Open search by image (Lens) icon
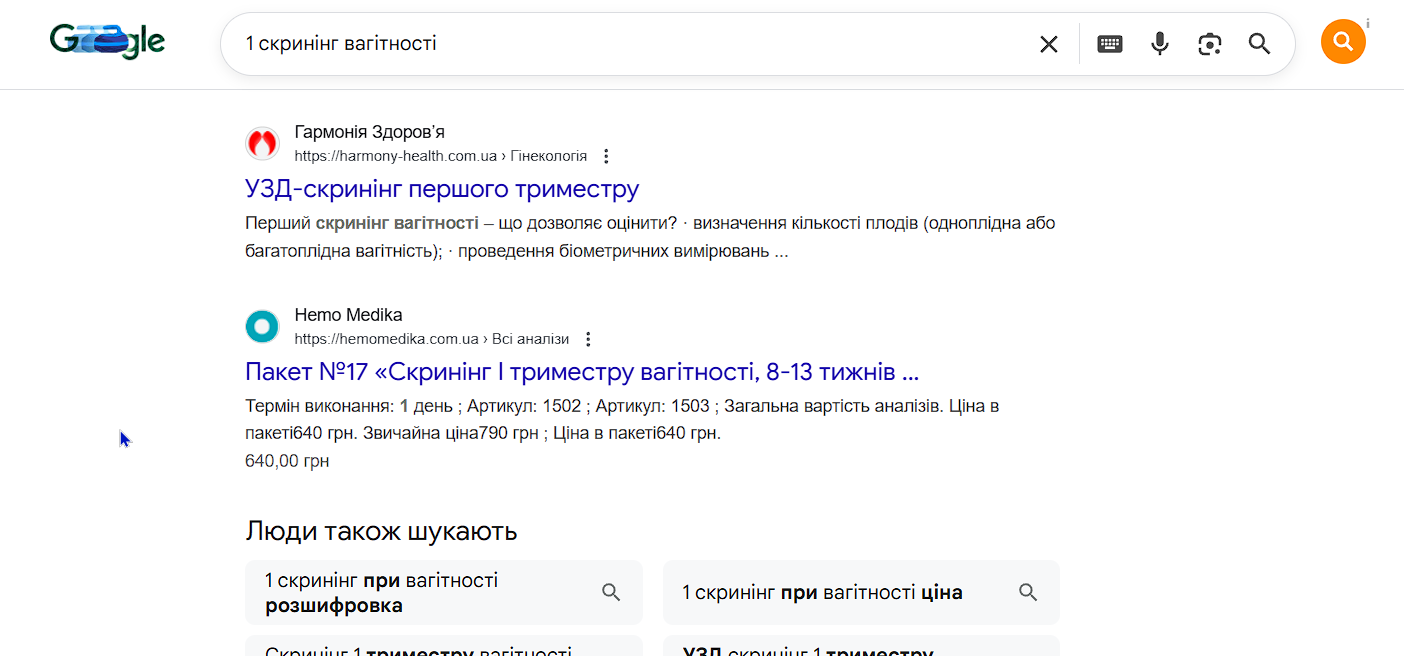1404x656 pixels. (1210, 44)
